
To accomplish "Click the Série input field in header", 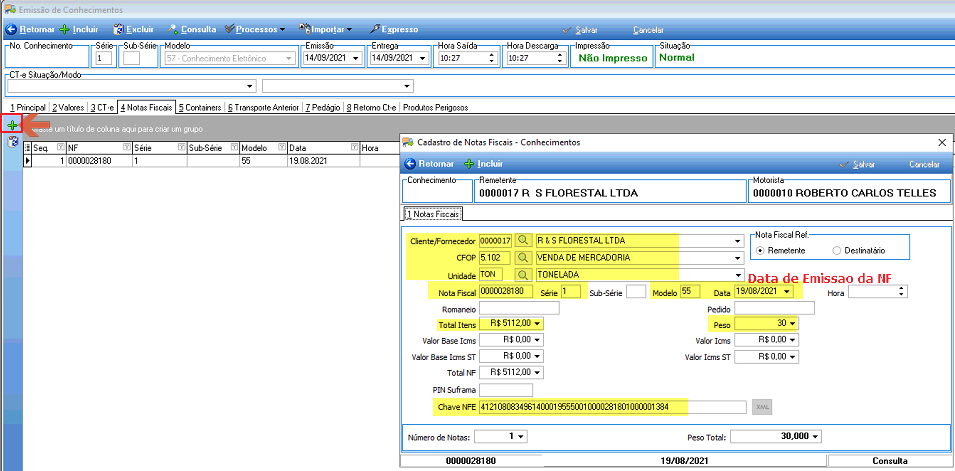I will coord(104,58).
